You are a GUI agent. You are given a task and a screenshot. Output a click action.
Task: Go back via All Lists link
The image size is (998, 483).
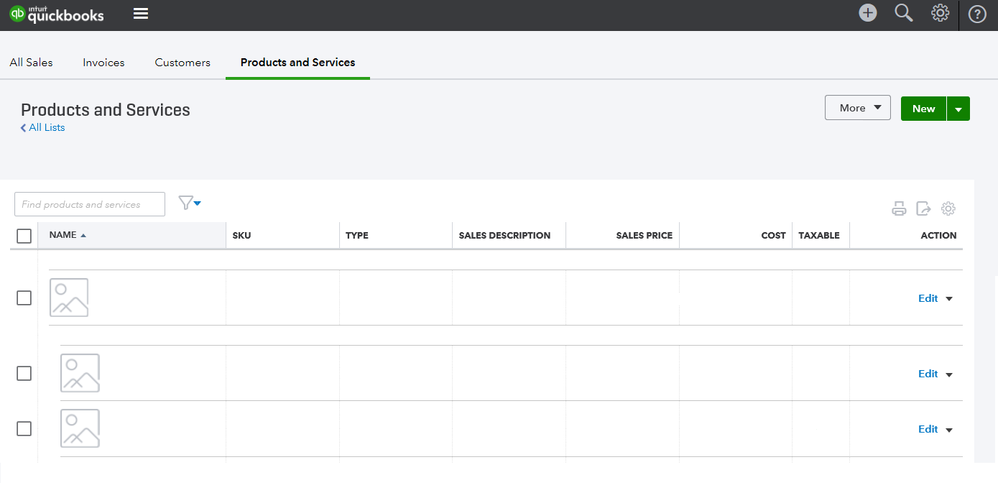click(x=46, y=128)
